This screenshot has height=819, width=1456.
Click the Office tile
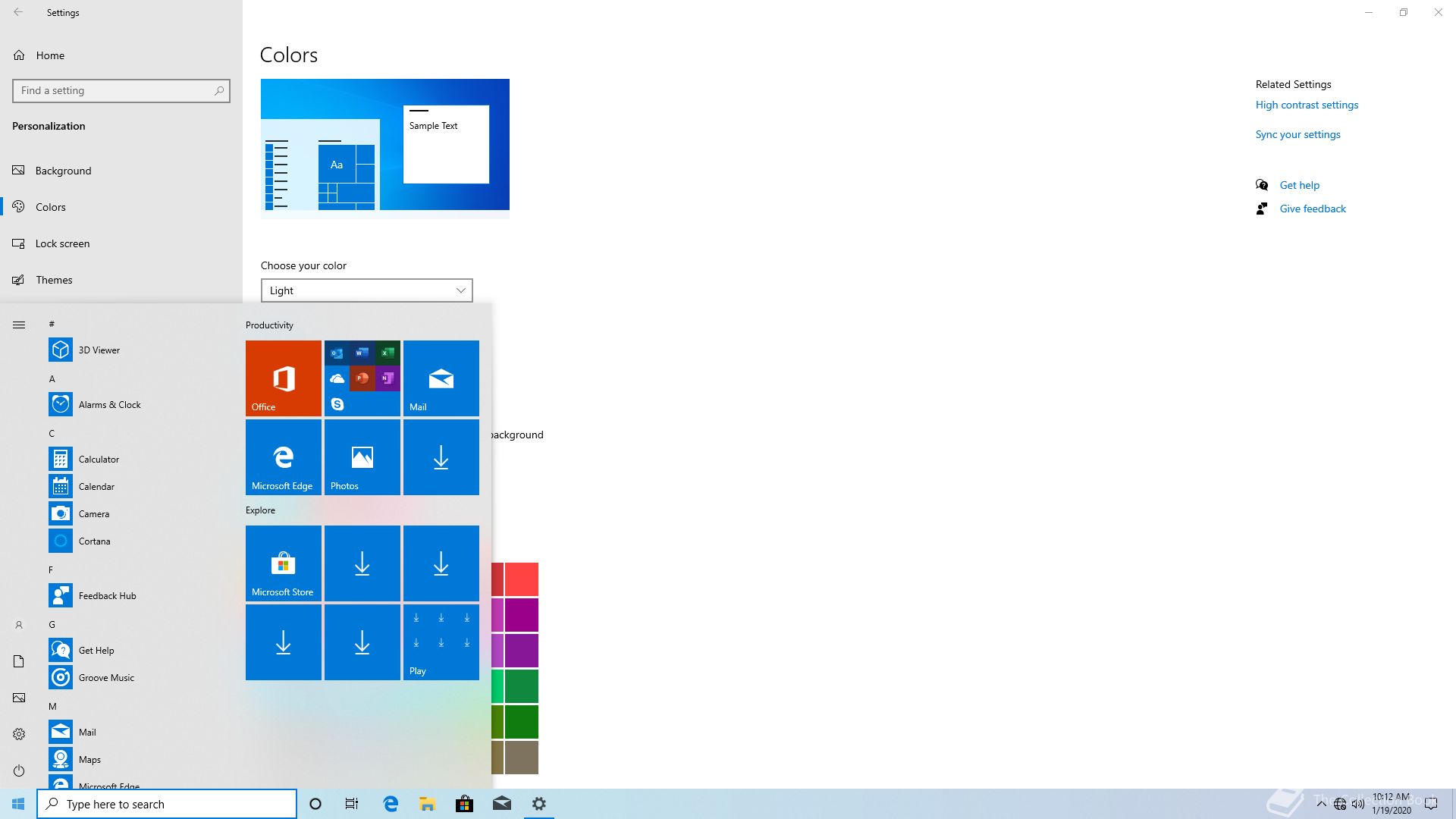pyautogui.click(x=284, y=378)
